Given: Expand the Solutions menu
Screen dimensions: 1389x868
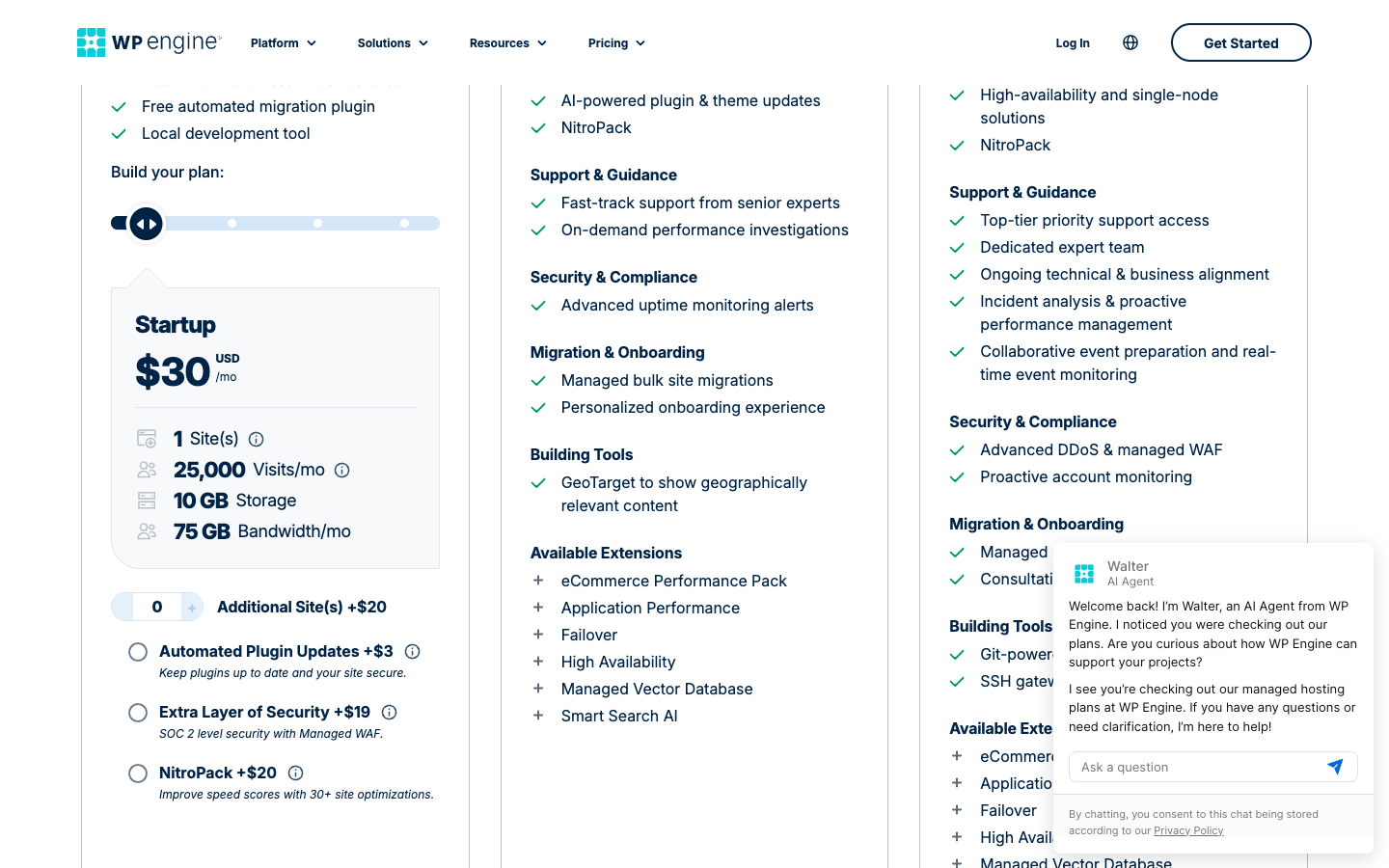Looking at the screenshot, I should (393, 43).
